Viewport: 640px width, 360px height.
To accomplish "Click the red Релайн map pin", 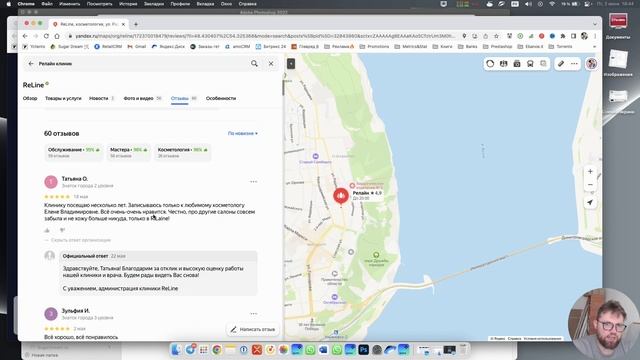I will click(341, 197).
